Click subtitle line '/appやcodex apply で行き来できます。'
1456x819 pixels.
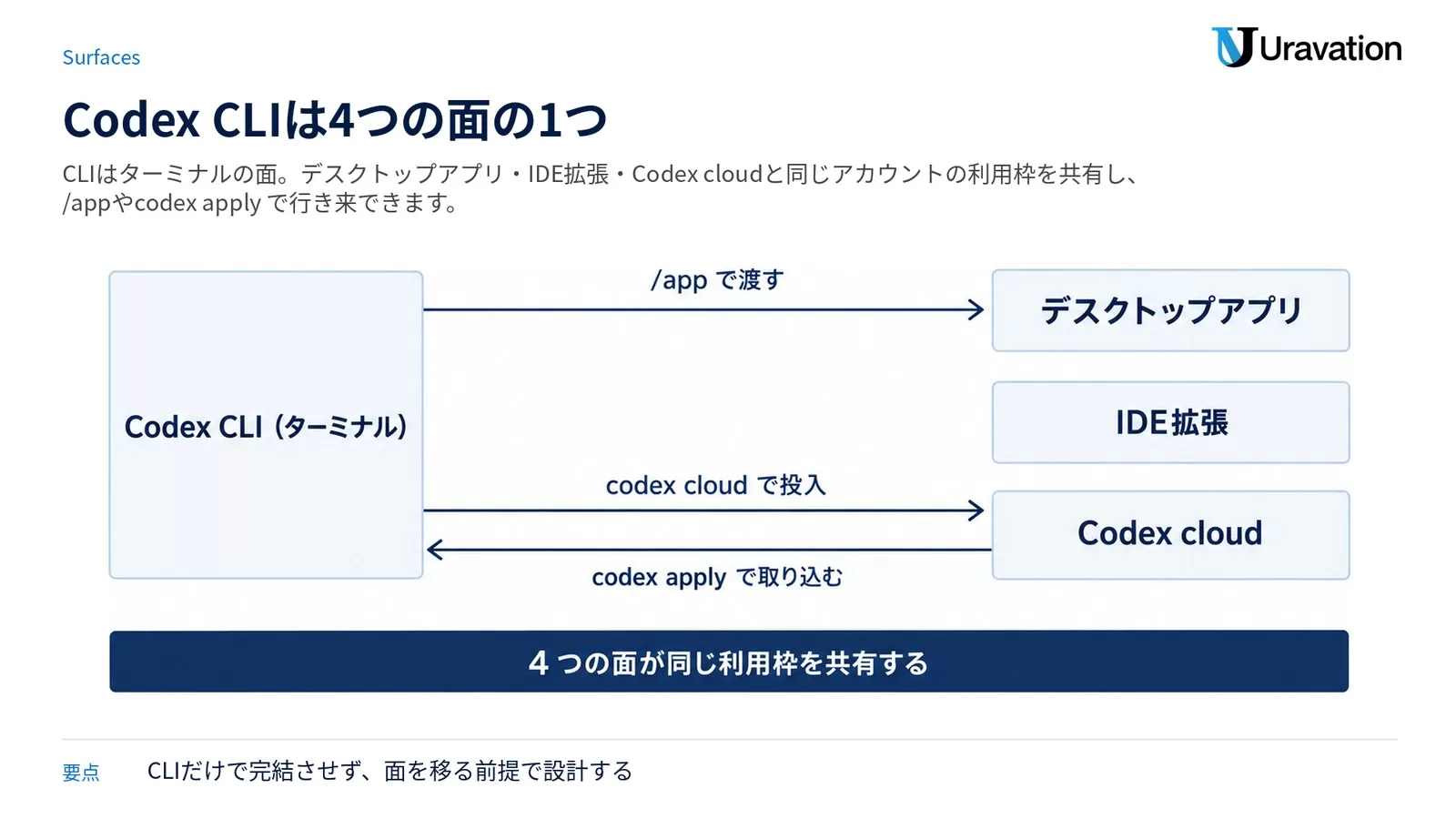pyautogui.click(x=260, y=203)
